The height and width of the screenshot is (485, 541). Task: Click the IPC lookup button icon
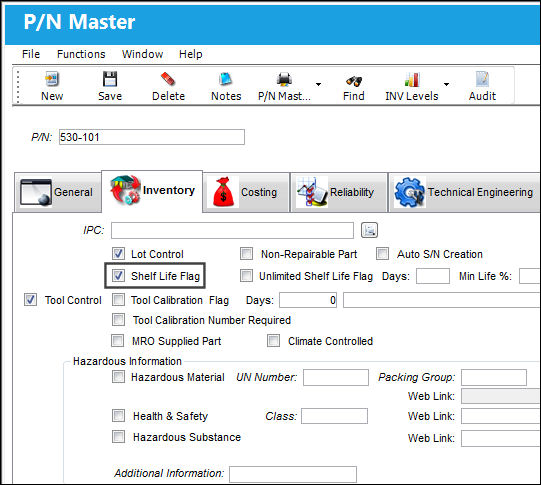[x=369, y=230]
